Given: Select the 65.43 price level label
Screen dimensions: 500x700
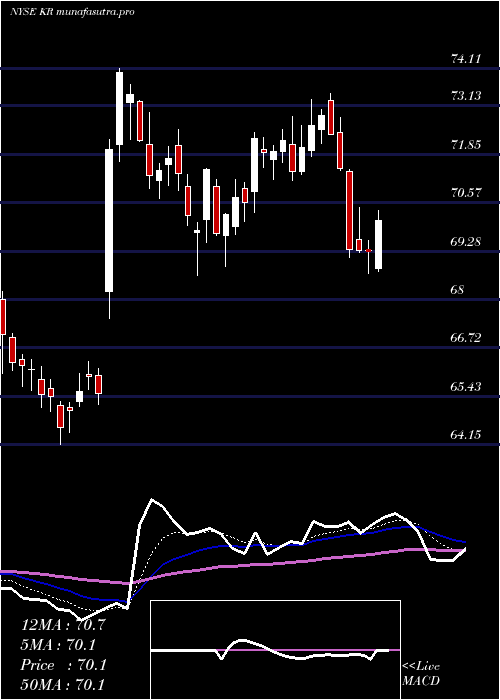Looking at the screenshot, I should click(466, 386).
